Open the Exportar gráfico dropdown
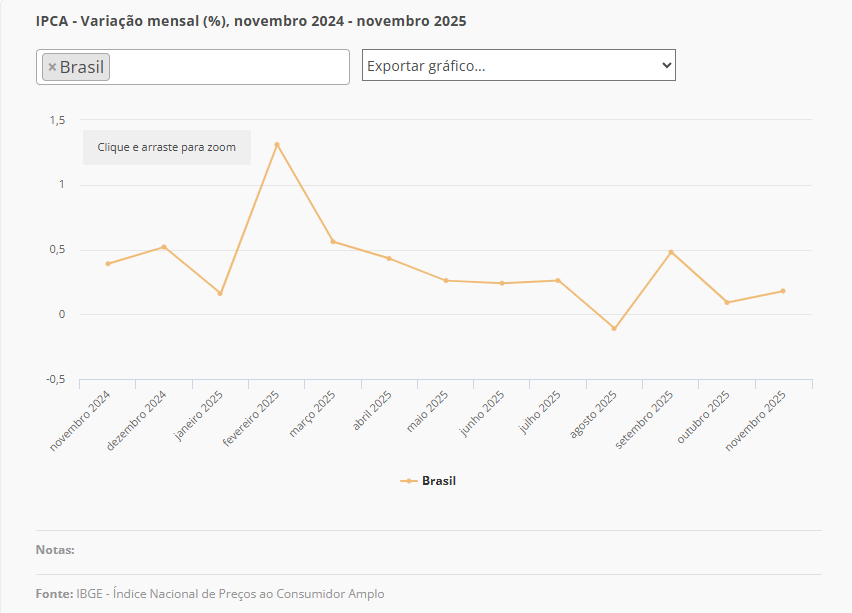852x613 pixels. 518,65
